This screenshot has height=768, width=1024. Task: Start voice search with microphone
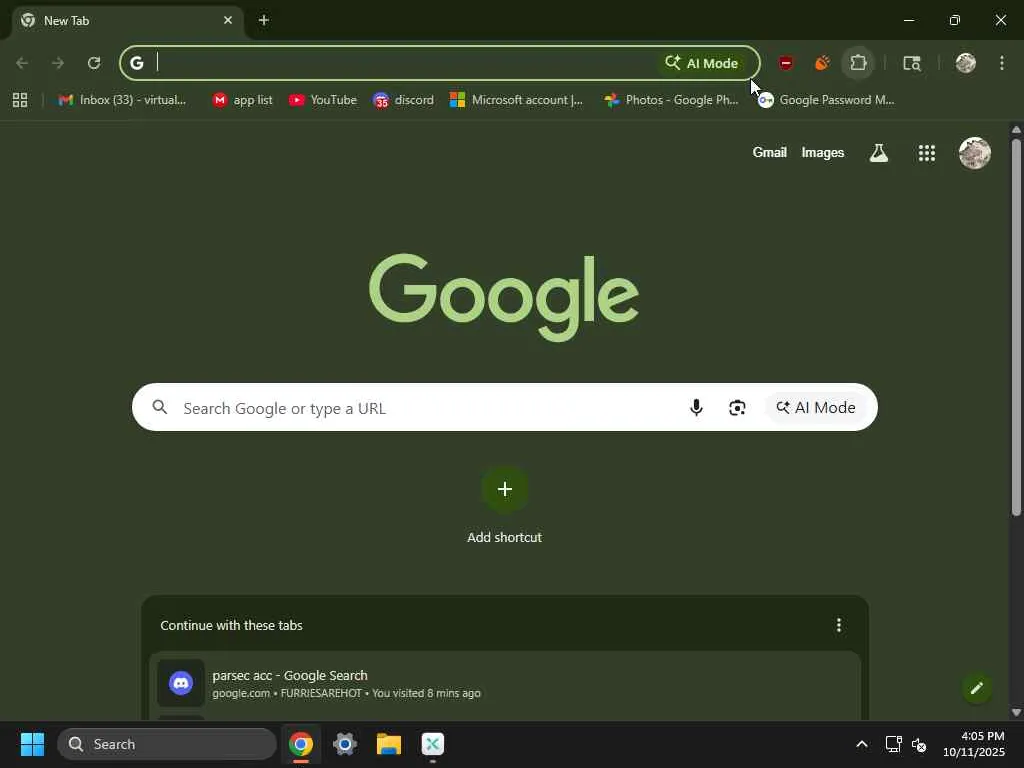point(696,408)
